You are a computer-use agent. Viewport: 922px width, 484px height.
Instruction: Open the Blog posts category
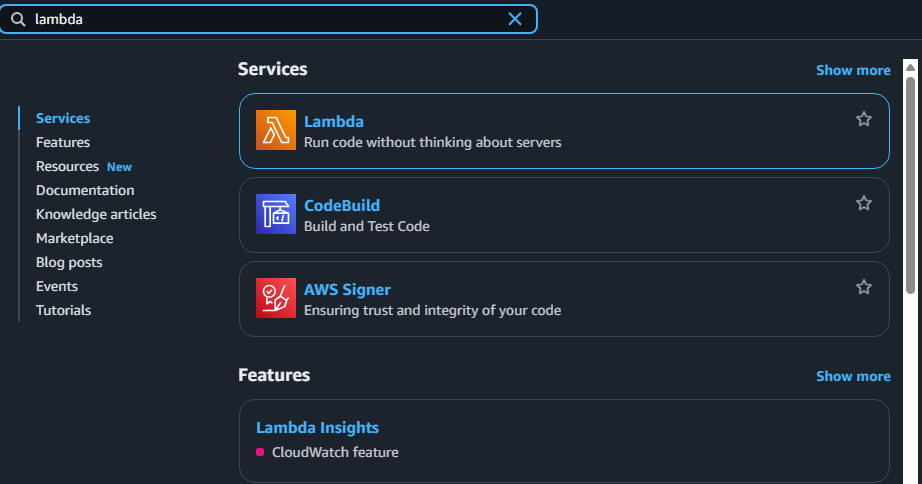click(69, 262)
